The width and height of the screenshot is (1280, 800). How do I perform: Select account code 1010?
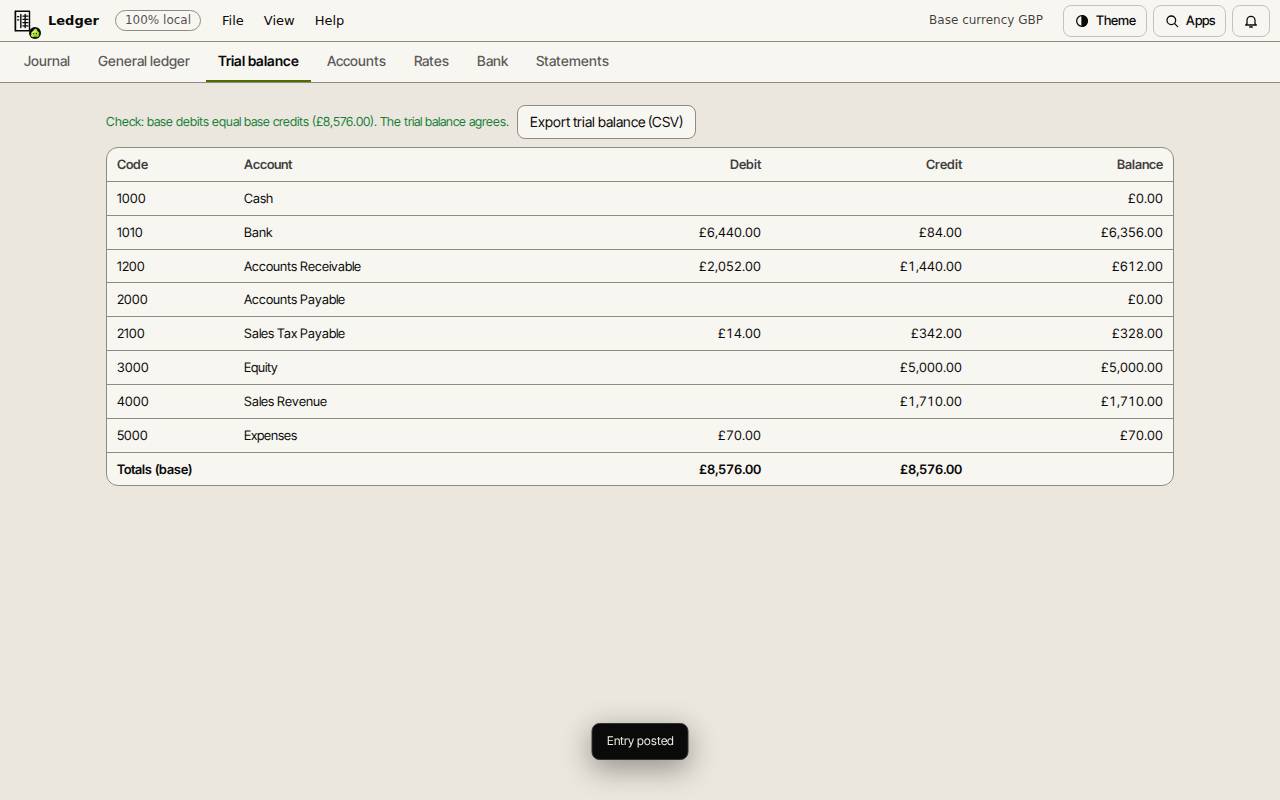pos(130,232)
